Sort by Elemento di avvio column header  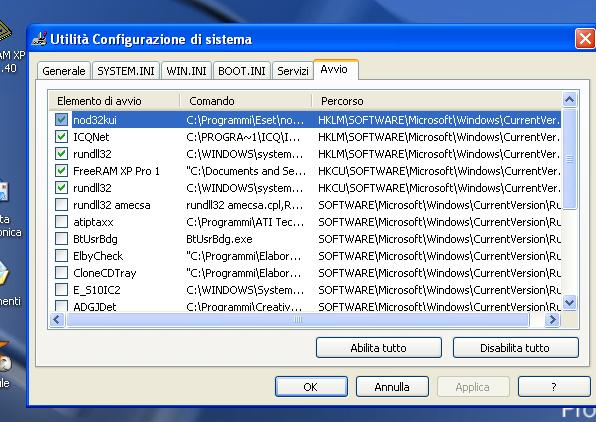[x=114, y=101]
